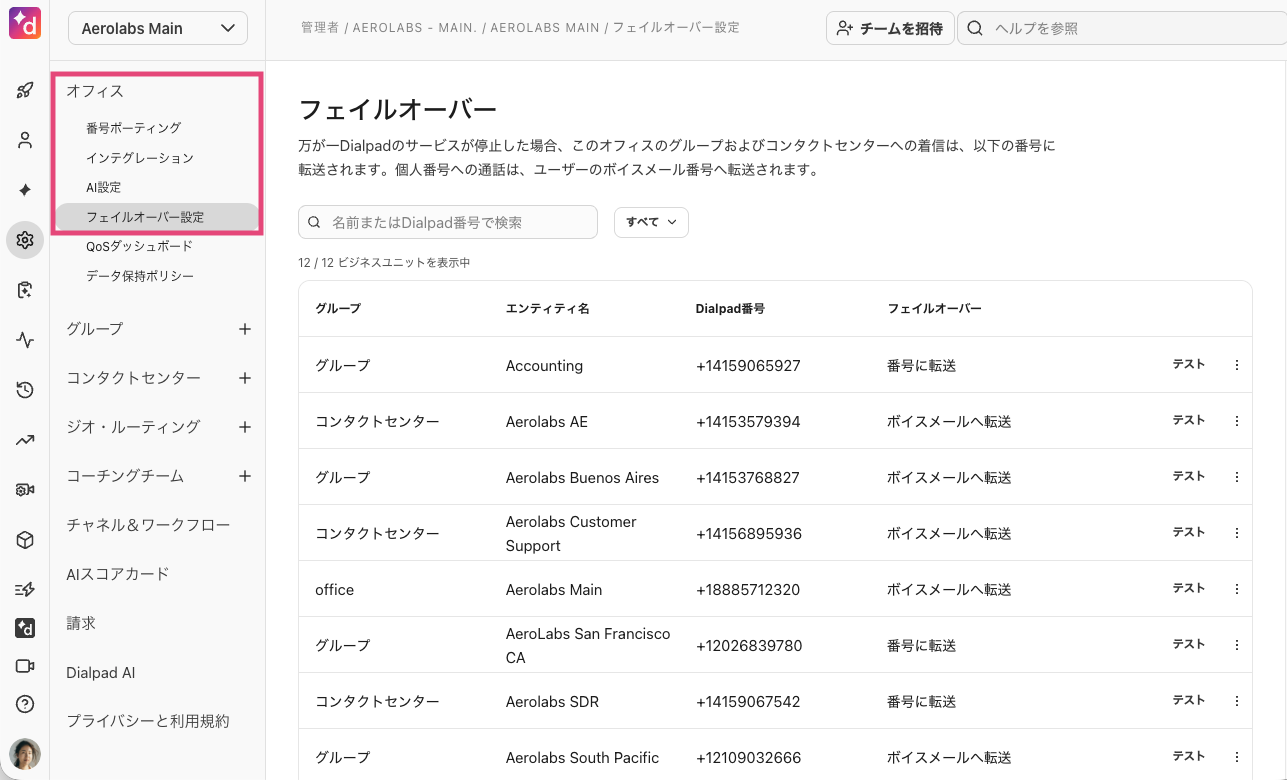Expand the グループ section

tap(95, 329)
